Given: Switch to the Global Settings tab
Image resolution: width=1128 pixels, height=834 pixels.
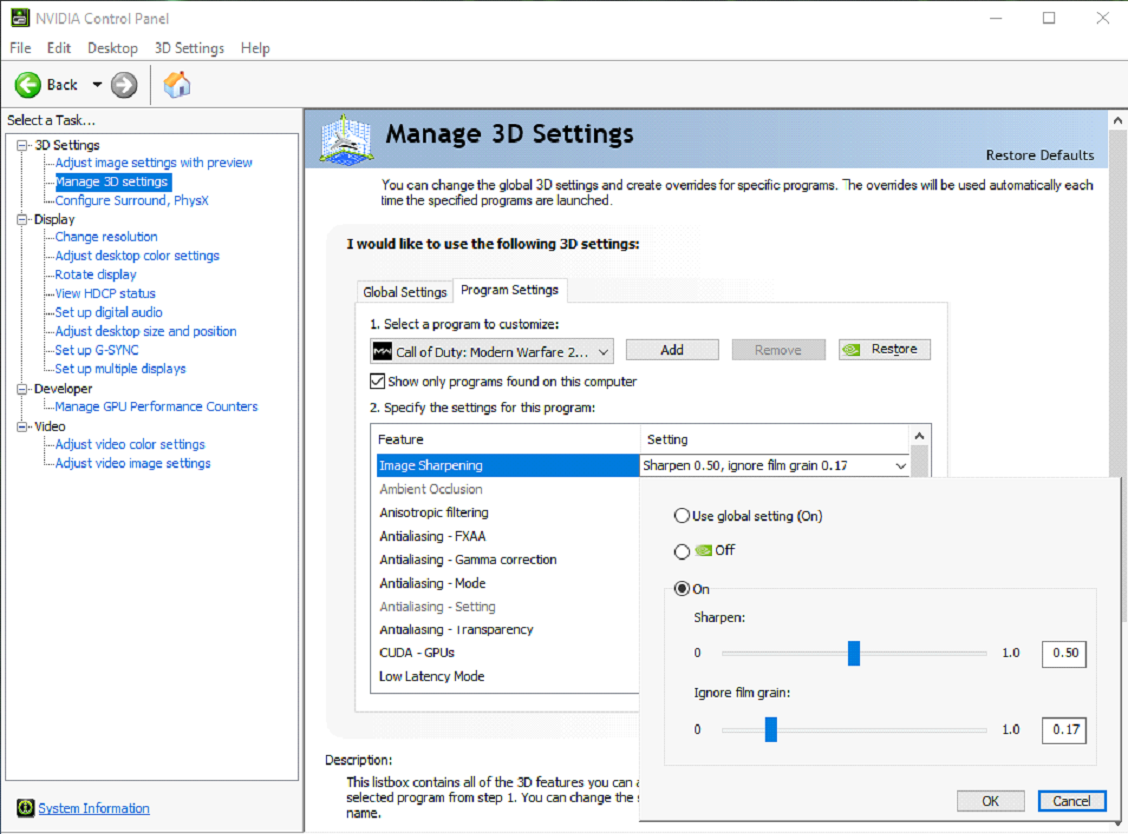Looking at the screenshot, I should (405, 291).
